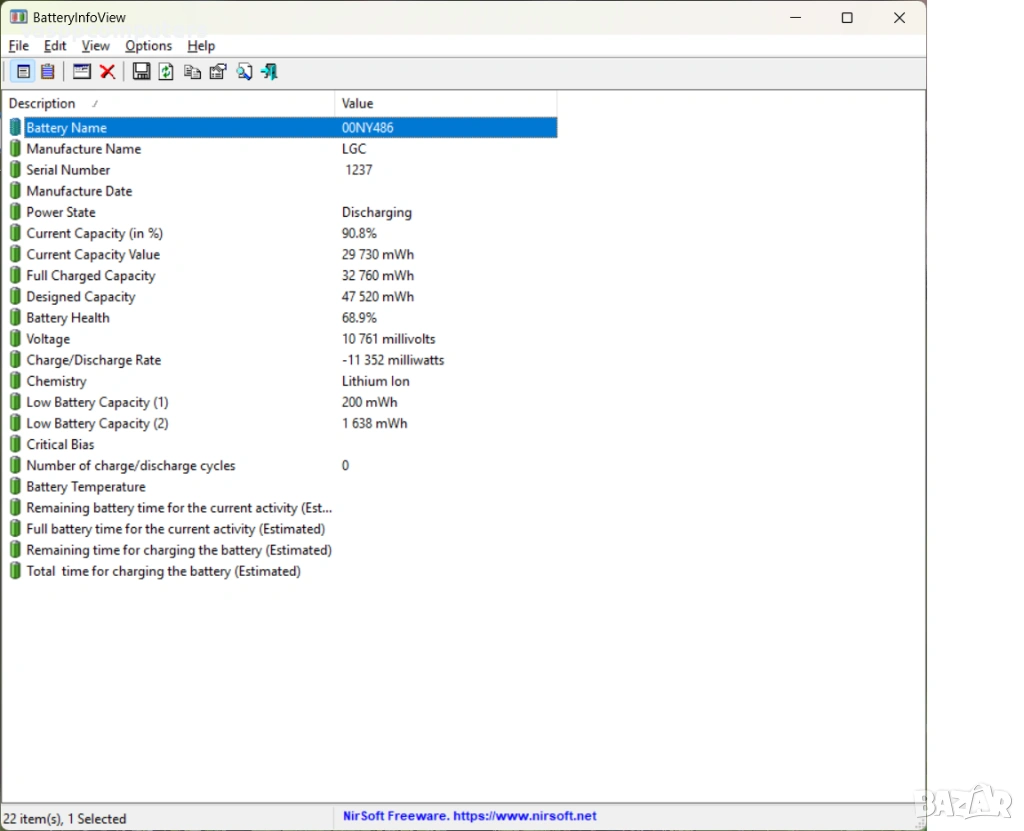
Task: Open the Help menu
Action: [x=201, y=46]
